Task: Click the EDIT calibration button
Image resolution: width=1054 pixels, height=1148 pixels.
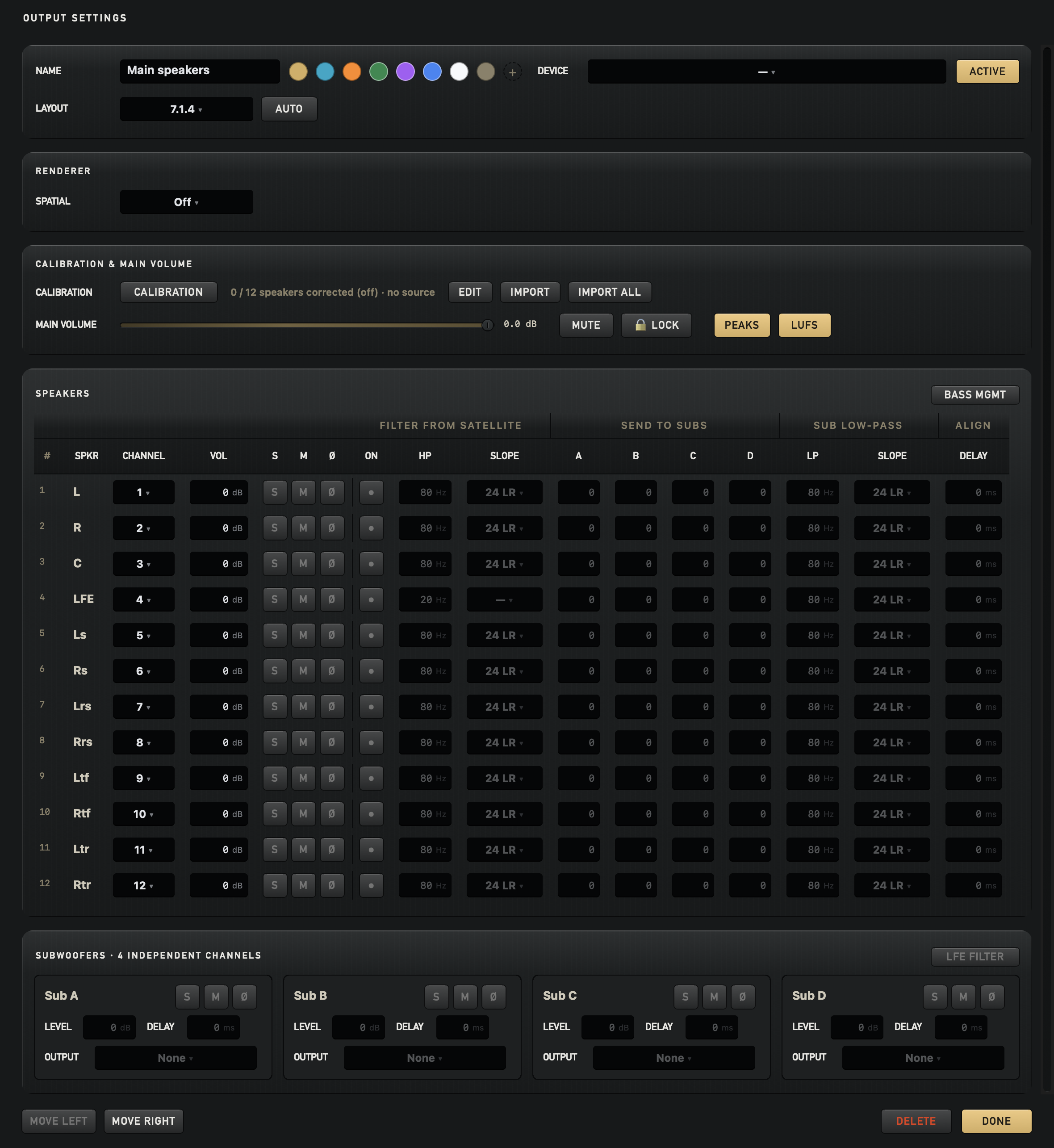Action: click(470, 292)
